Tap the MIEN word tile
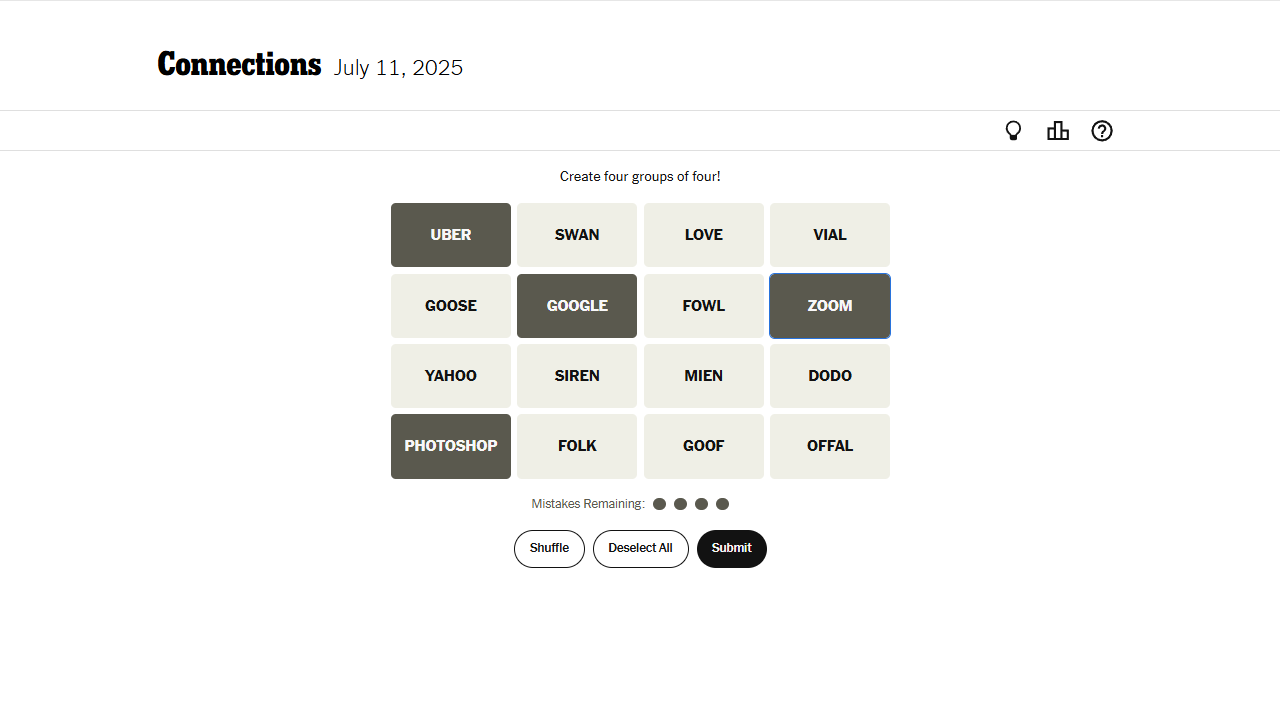This screenshot has width=1280, height=720. point(704,376)
